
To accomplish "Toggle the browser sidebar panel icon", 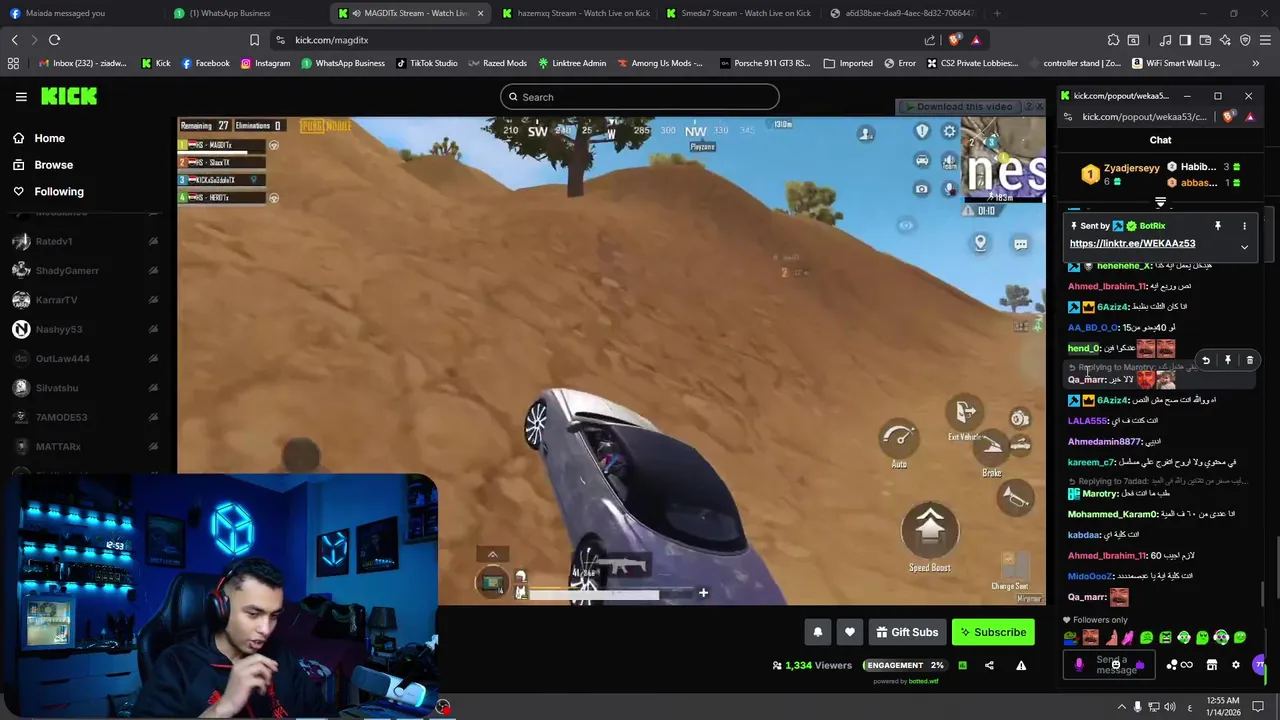I will (1185, 40).
